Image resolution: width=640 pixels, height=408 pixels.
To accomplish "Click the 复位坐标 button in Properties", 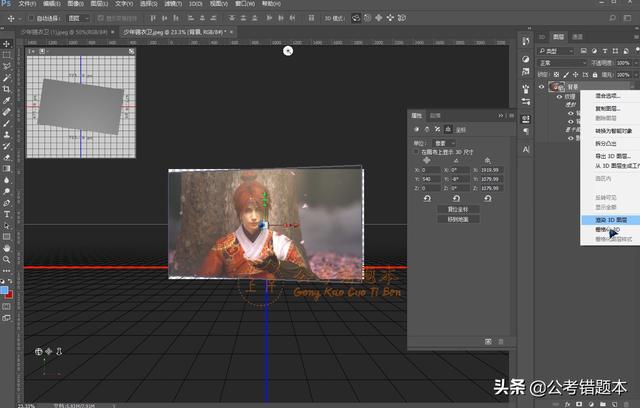I will (x=458, y=209).
